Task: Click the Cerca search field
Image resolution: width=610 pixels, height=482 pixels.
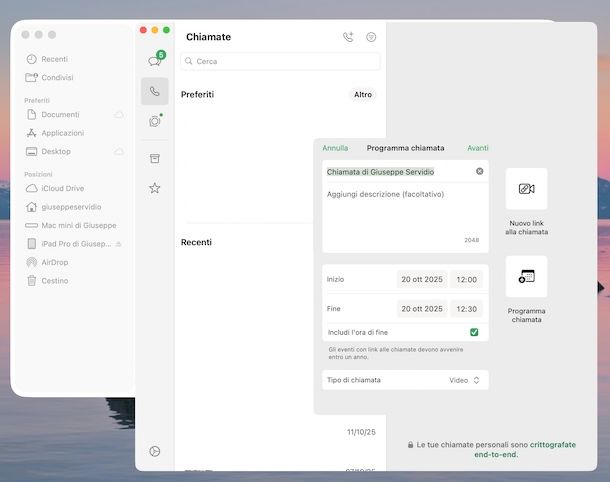Action: point(280,62)
